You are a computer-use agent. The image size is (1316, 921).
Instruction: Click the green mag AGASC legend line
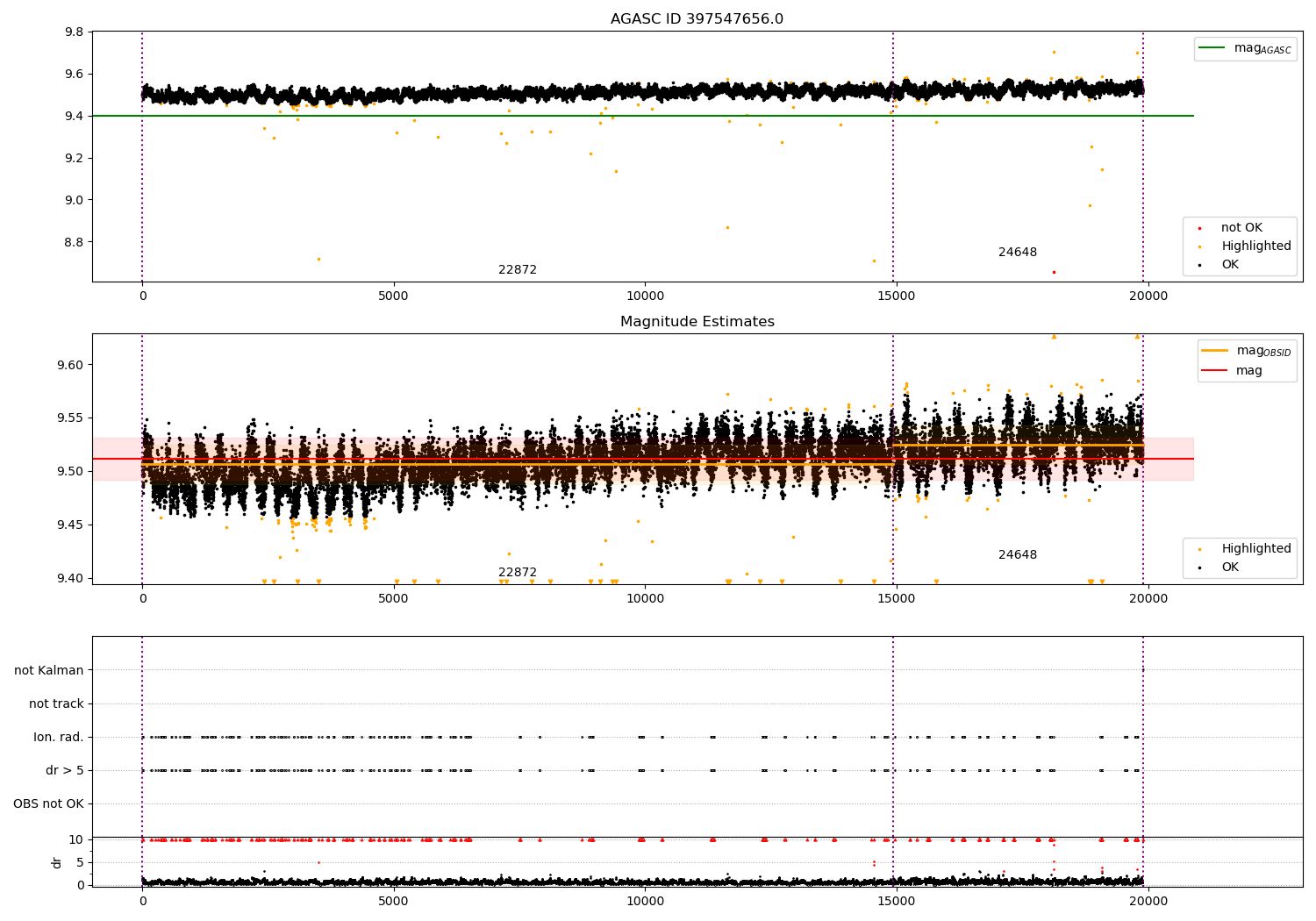1212,48
